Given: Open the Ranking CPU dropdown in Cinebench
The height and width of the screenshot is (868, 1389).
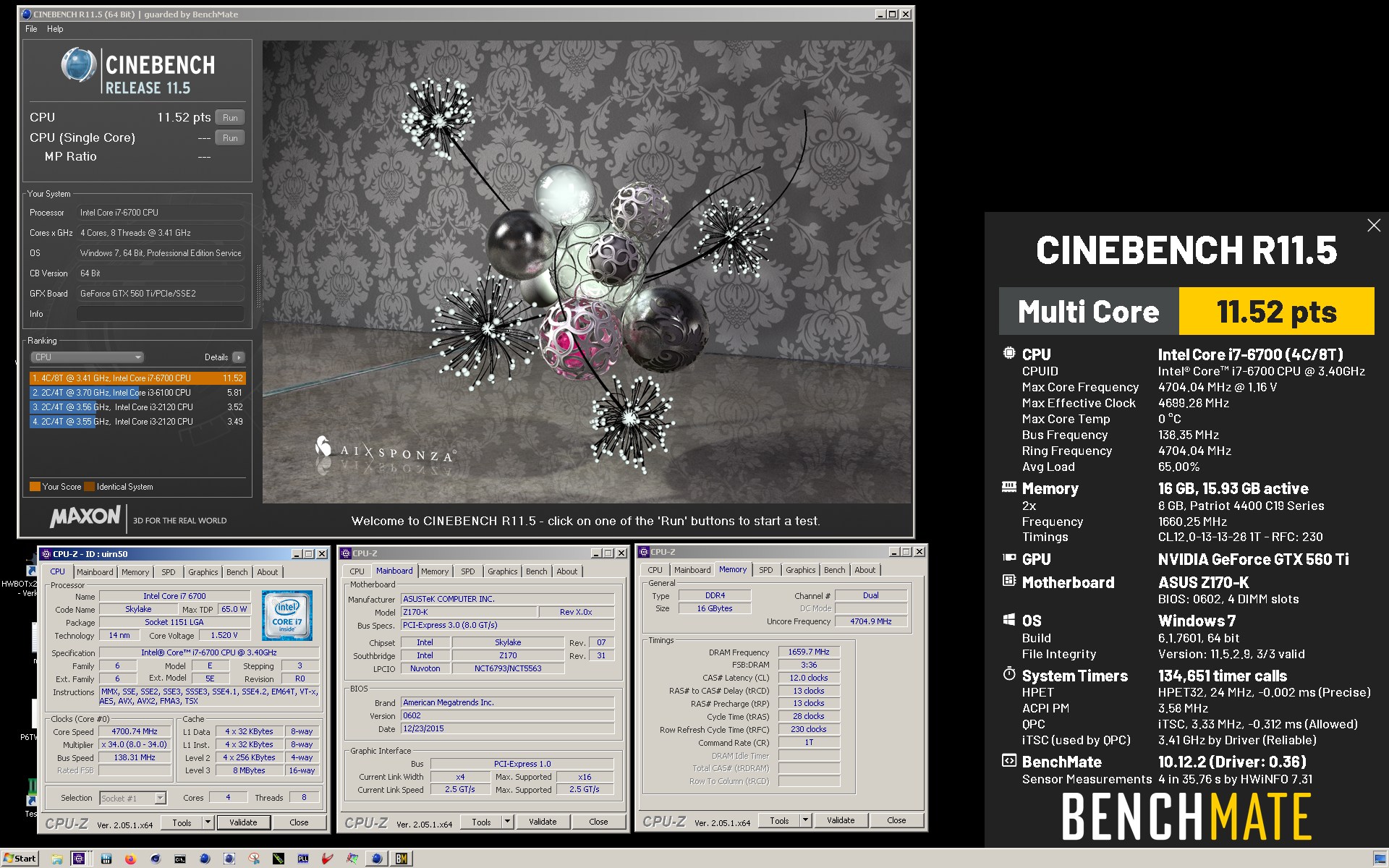Looking at the screenshot, I should click(x=87, y=357).
